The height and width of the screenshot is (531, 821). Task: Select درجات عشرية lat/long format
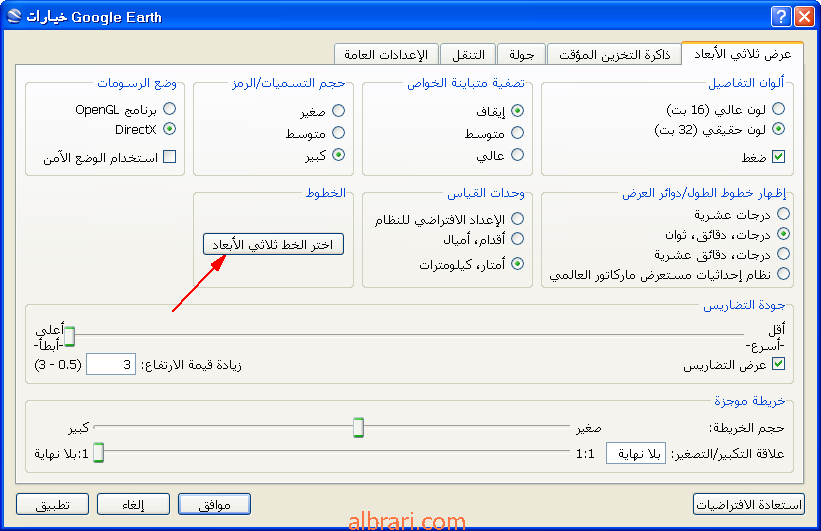coord(783,214)
